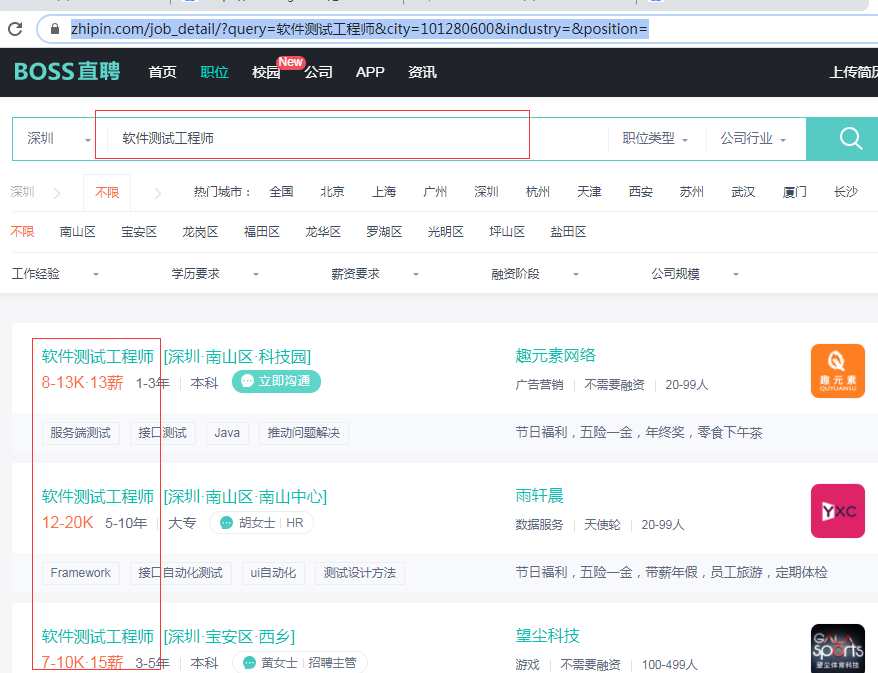Open the 趣元素 orange company logo
Screen dimensions: 878x673
click(x=838, y=371)
